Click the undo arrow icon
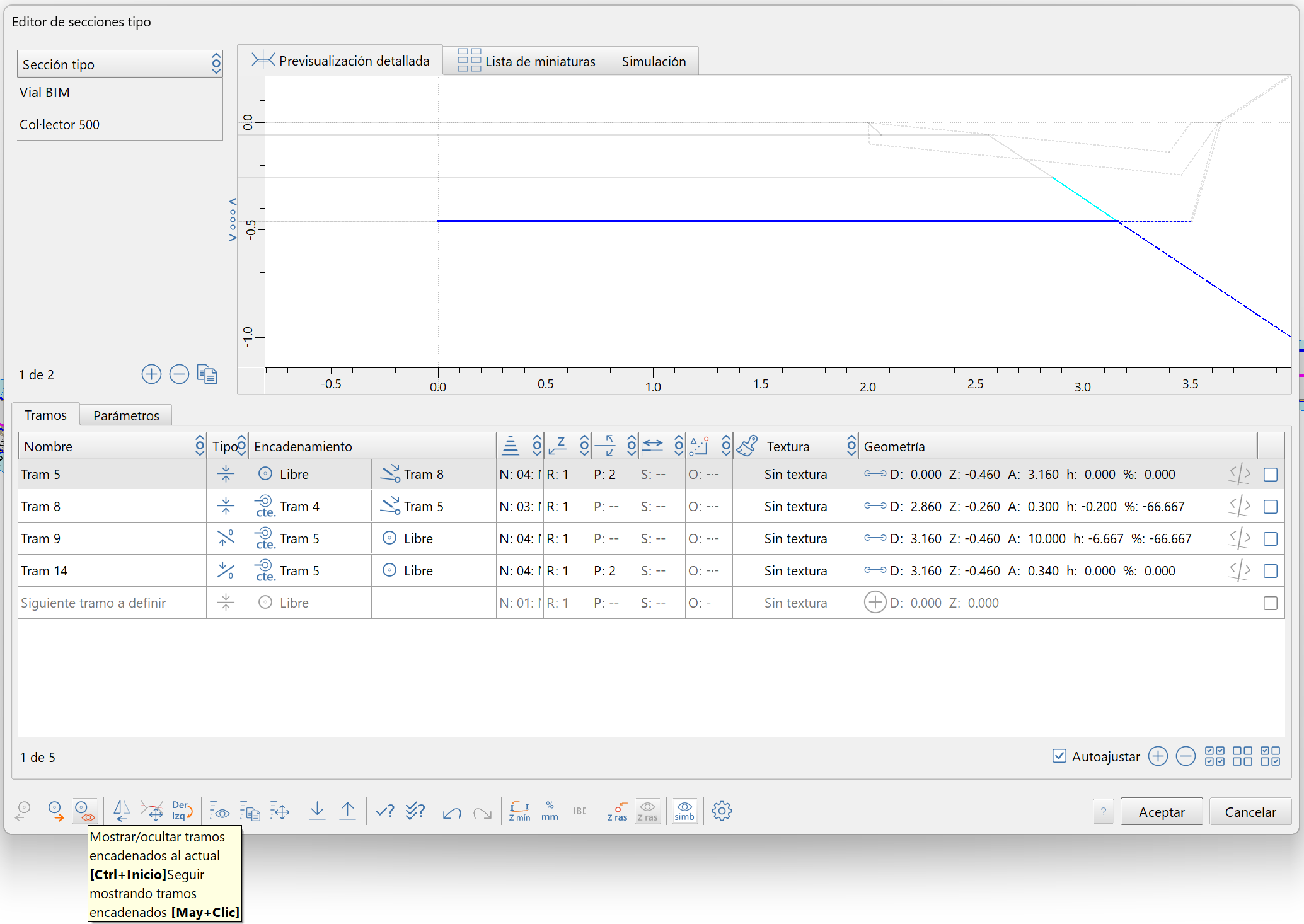The height and width of the screenshot is (924, 1304). [452, 812]
